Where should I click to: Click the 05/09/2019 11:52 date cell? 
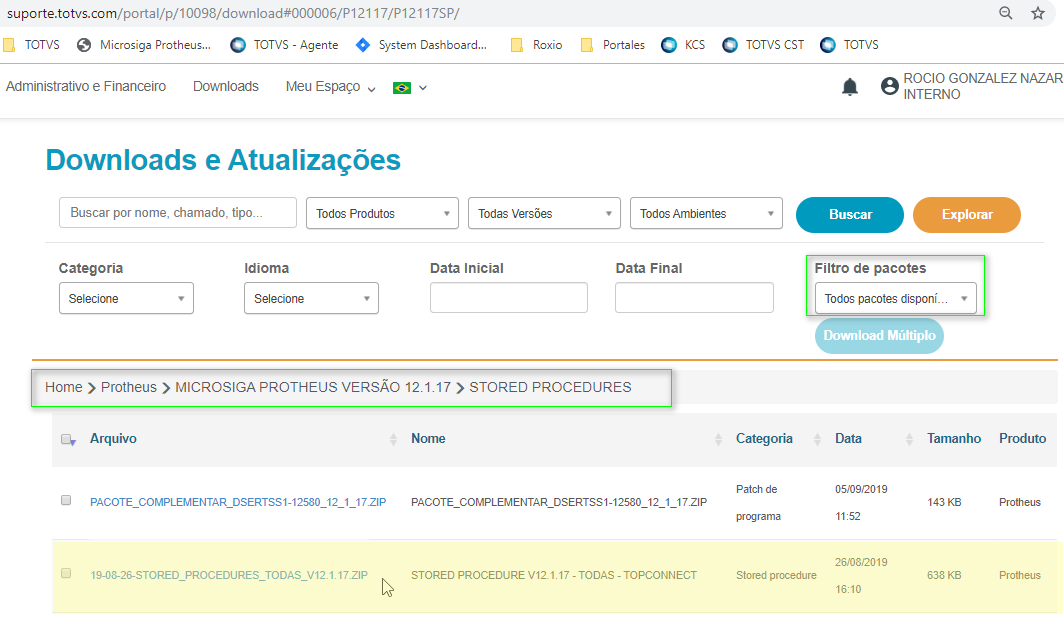pyautogui.click(x=861, y=503)
